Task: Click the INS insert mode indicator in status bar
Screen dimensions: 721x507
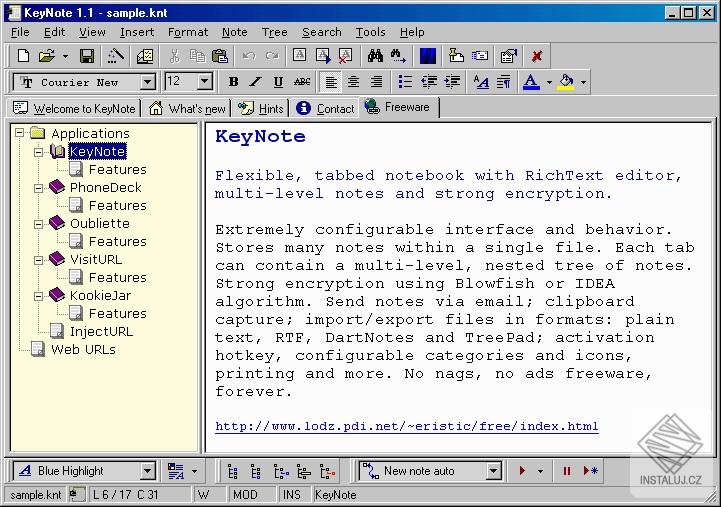Action: pos(292,495)
